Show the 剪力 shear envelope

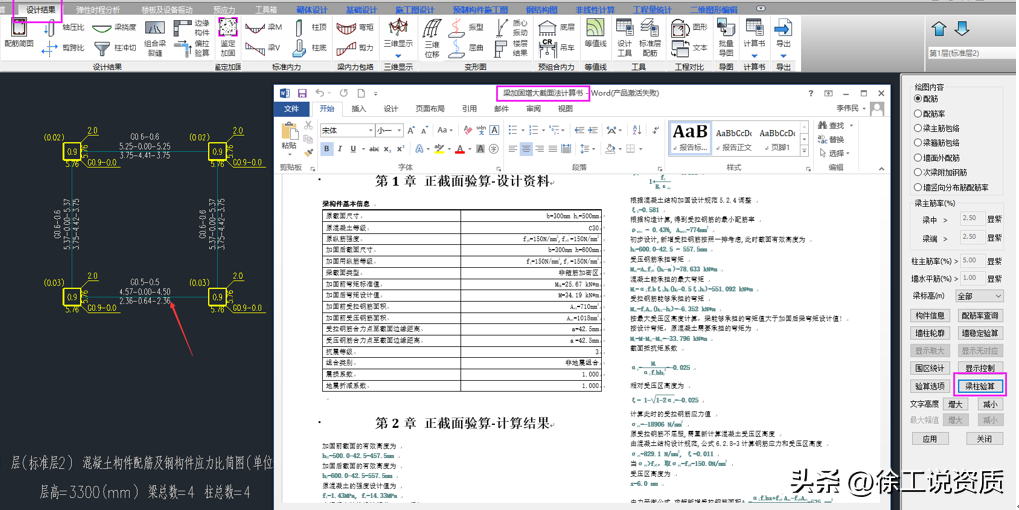[x=355, y=48]
